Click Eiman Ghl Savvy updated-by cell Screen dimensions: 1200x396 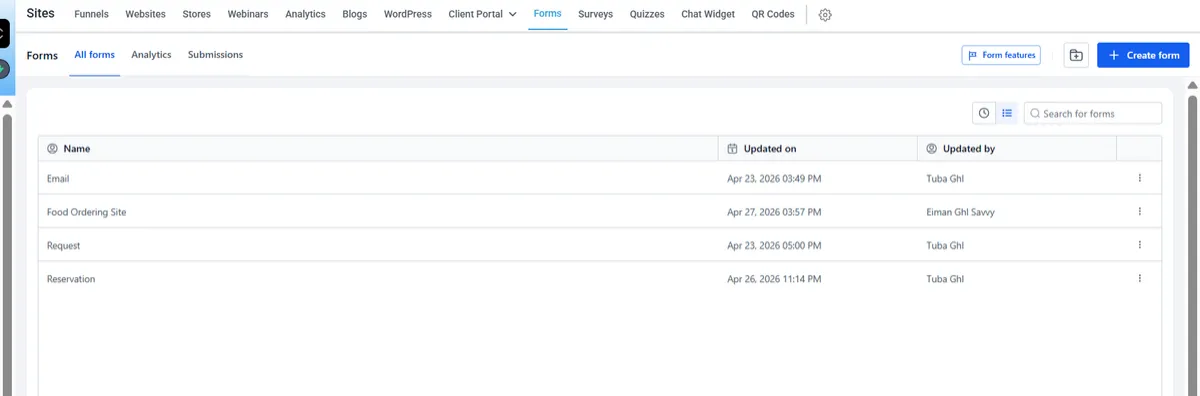[960, 212]
